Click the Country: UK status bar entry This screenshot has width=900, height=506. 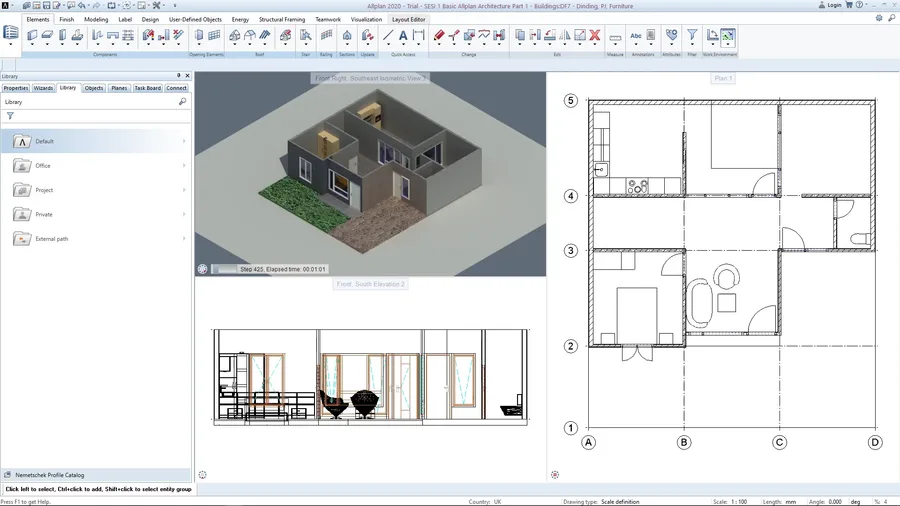(485, 501)
